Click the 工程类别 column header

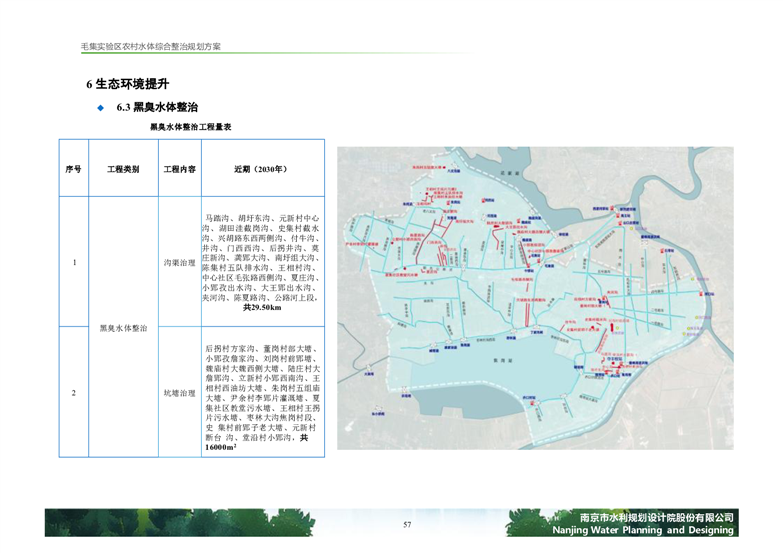(x=123, y=169)
